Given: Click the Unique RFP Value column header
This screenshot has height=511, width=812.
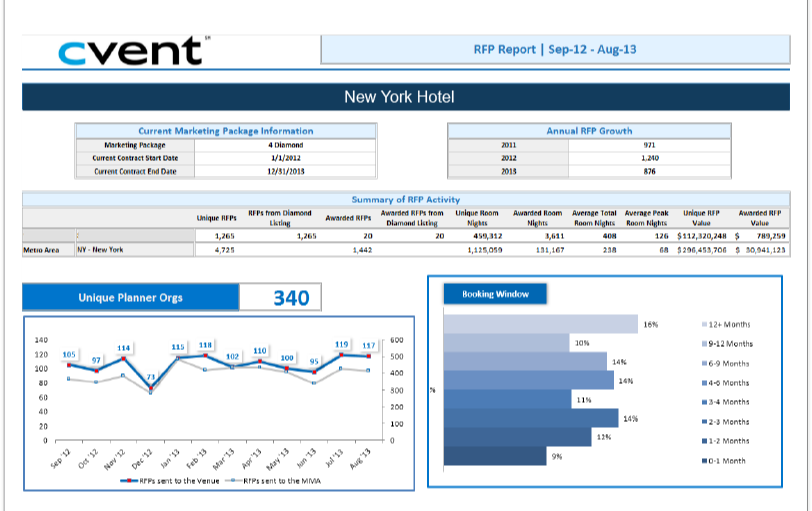Looking at the screenshot, I should [701, 218].
